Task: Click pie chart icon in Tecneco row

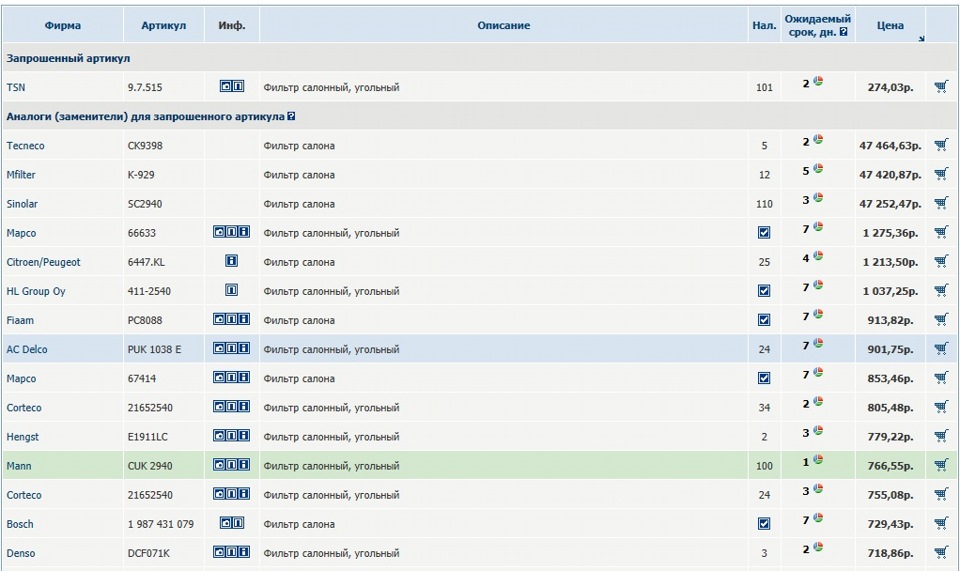Action: click(x=818, y=140)
